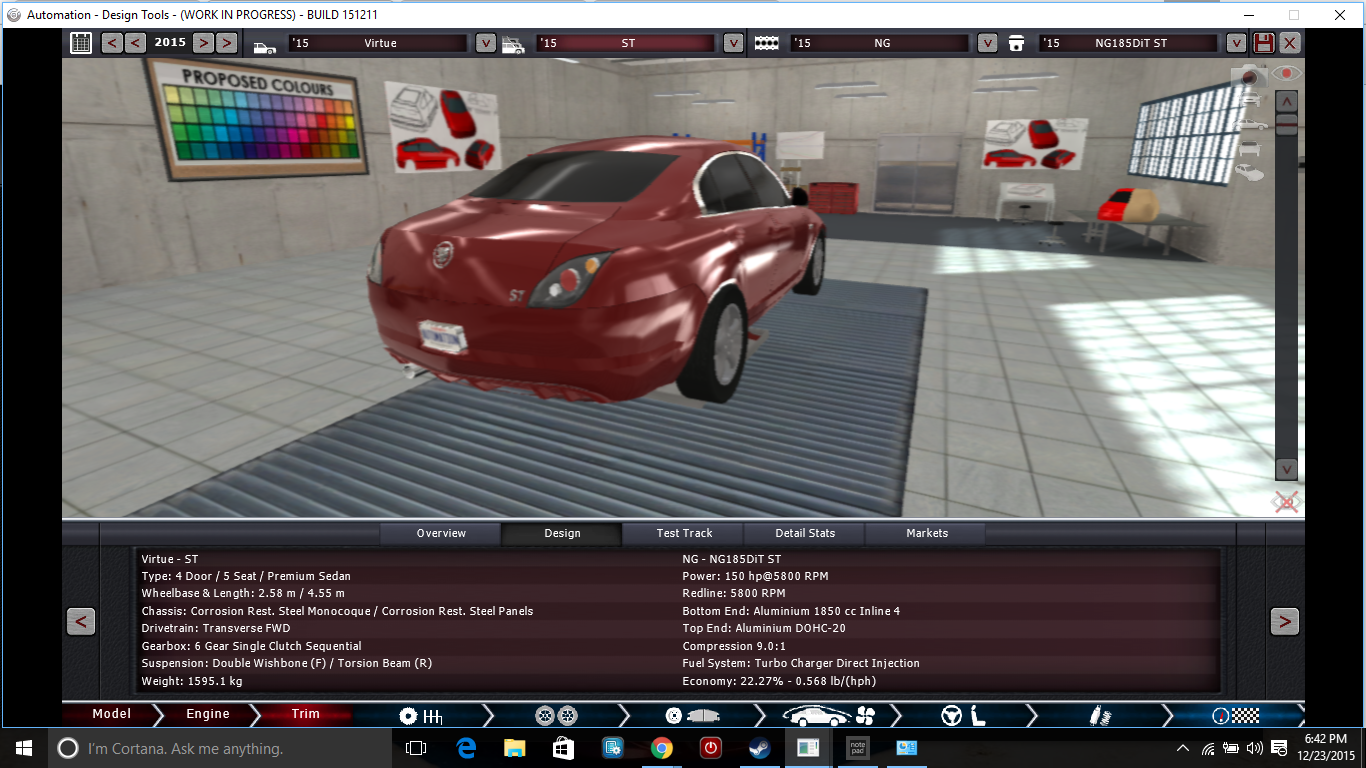1366x768 pixels.
Task: Open Task View on the taskbar
Action: 416,748
